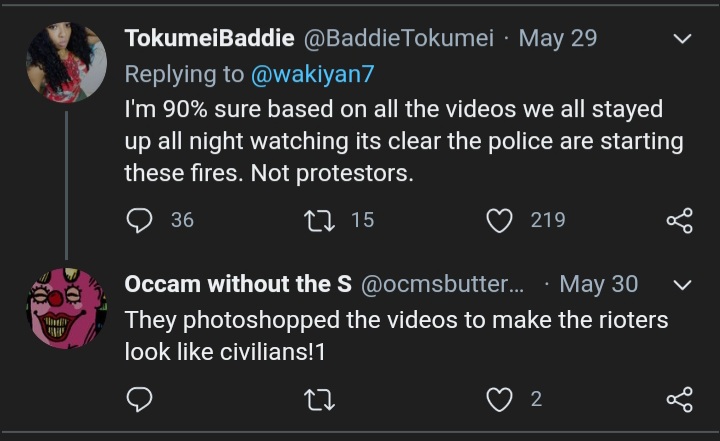The image size is (720, 441).
Task: Open tweet text about police starting fires
Action: coord(404,141)
